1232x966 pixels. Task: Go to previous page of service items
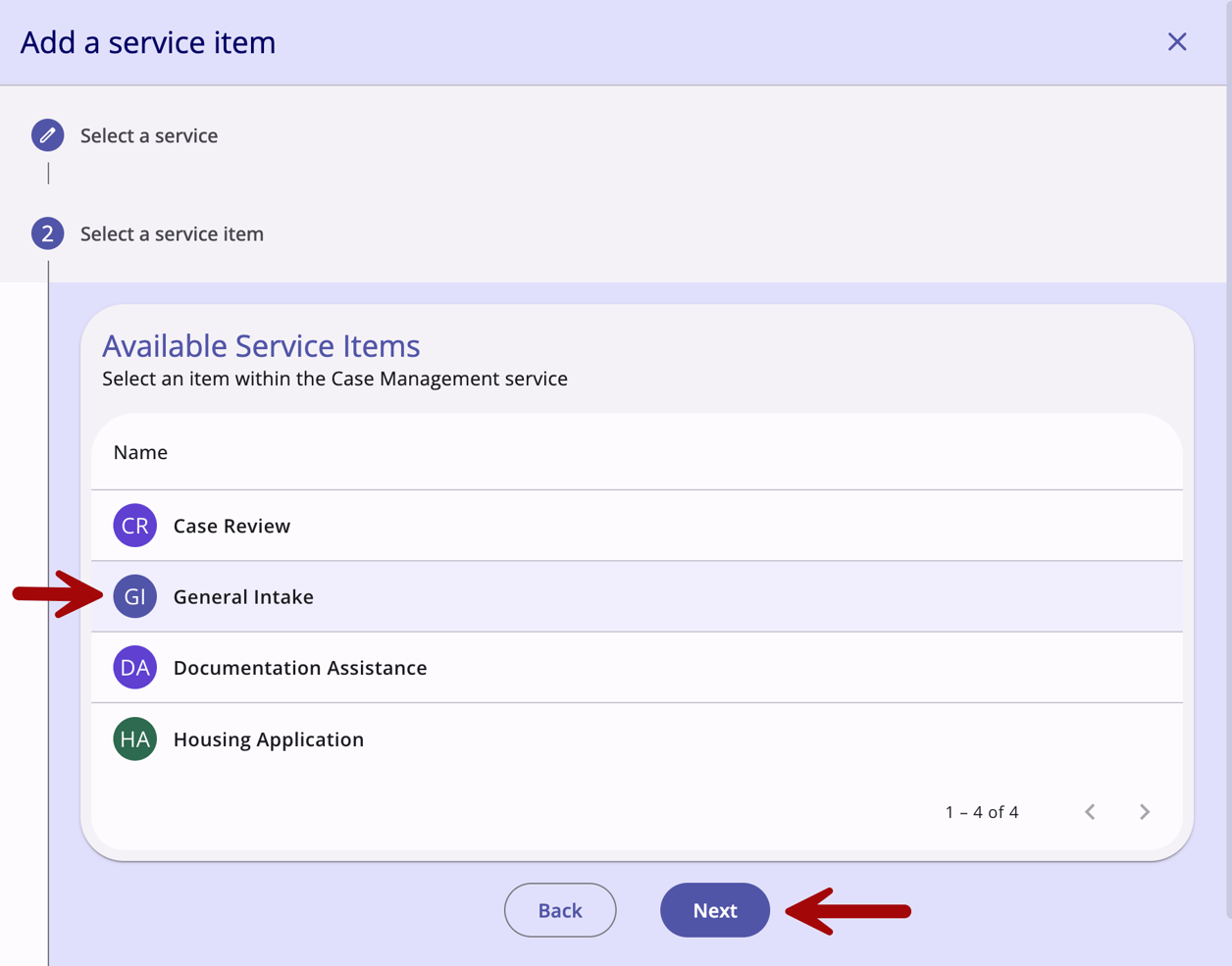click(1090, 812)
